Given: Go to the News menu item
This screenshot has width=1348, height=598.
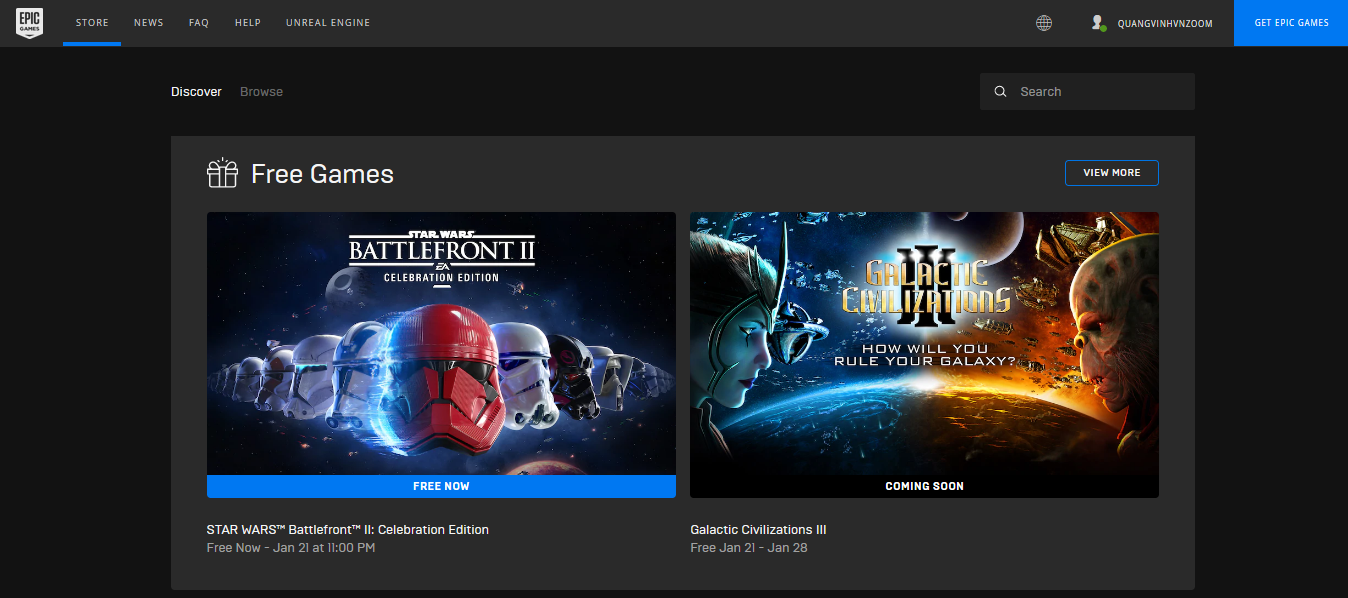Looking at the screenshot, I should [x=148, y=23].
